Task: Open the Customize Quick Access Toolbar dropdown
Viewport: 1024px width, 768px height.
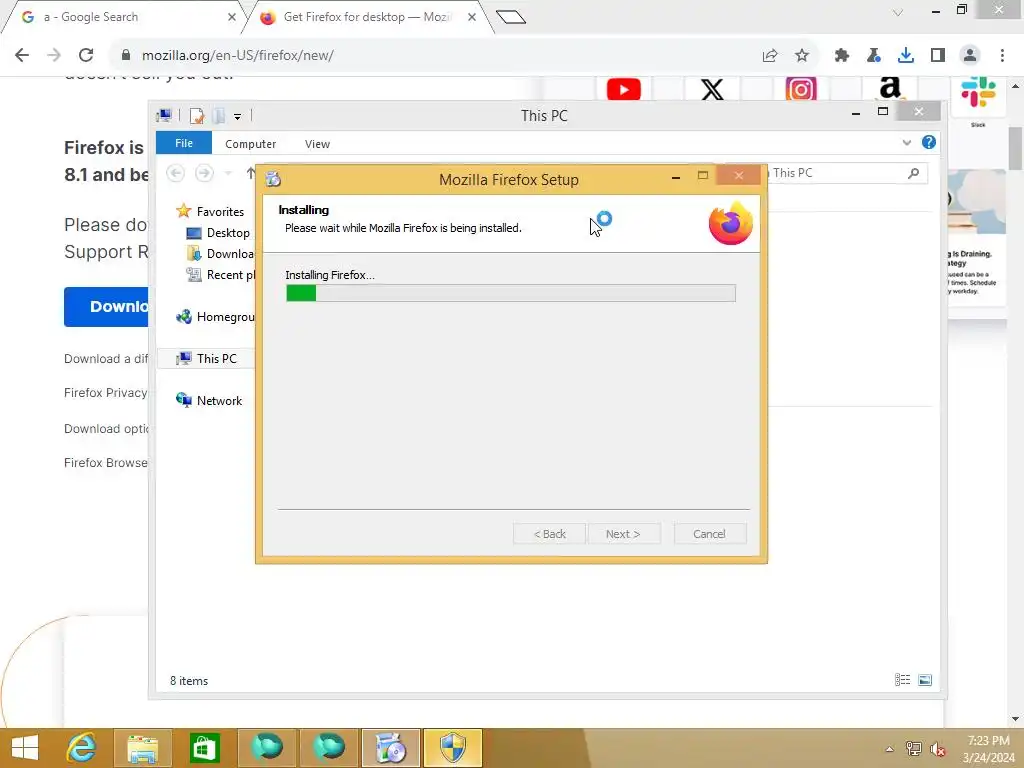Action: point(238,117)
